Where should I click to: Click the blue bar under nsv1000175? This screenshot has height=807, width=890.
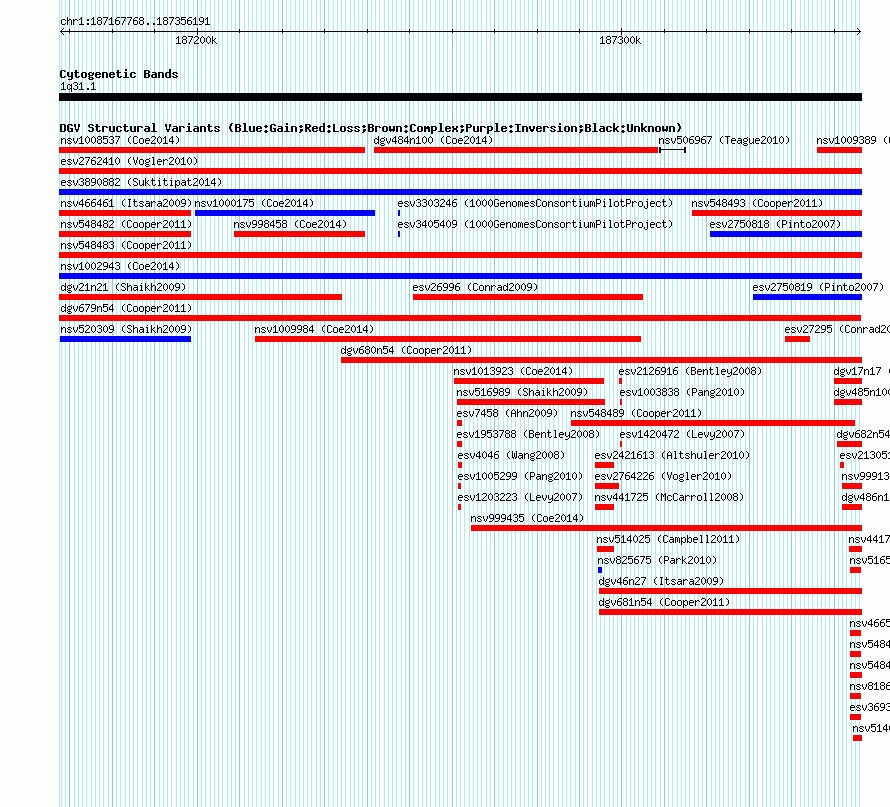(284, 213)
